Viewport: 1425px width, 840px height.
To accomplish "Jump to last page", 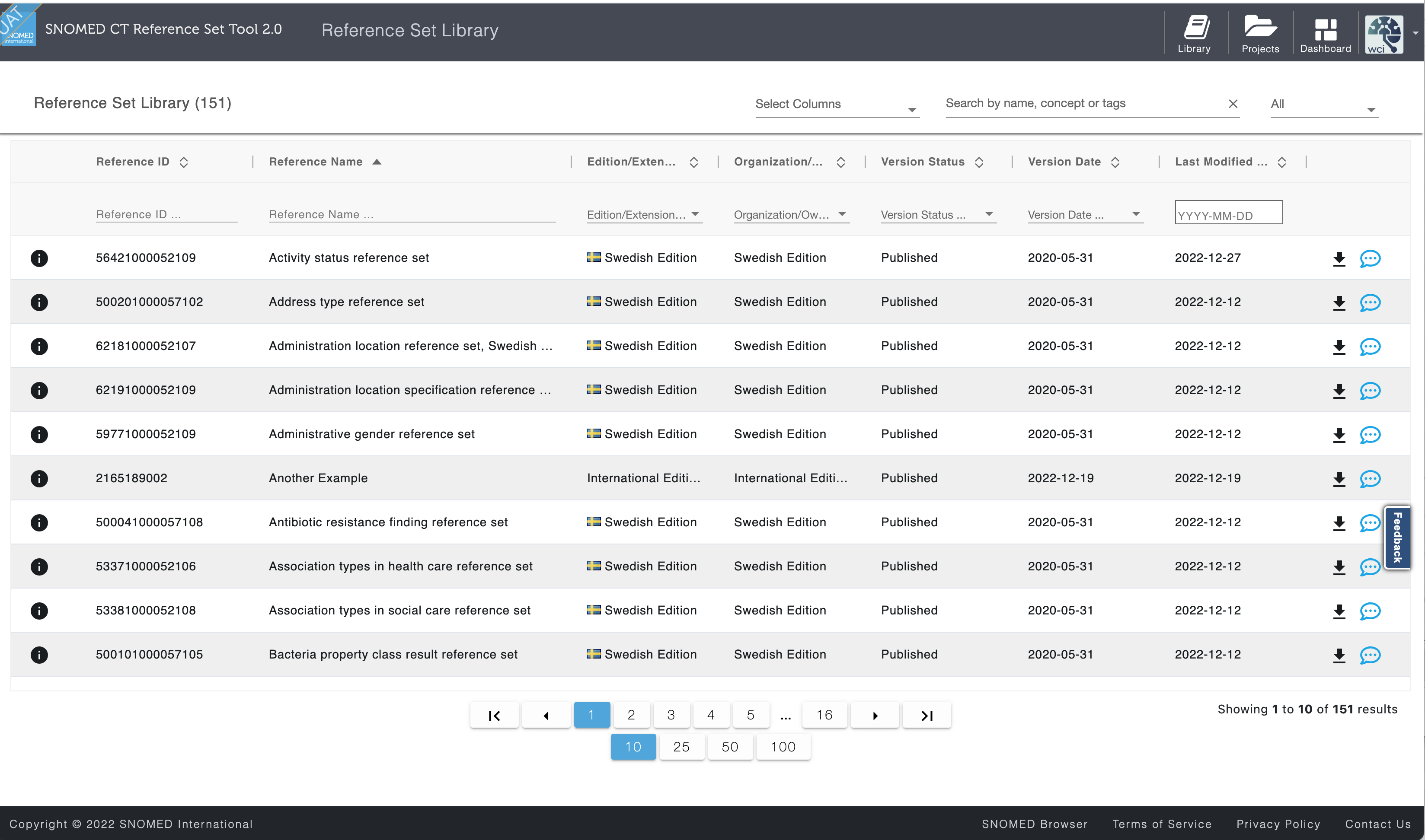I will (927, 715).
